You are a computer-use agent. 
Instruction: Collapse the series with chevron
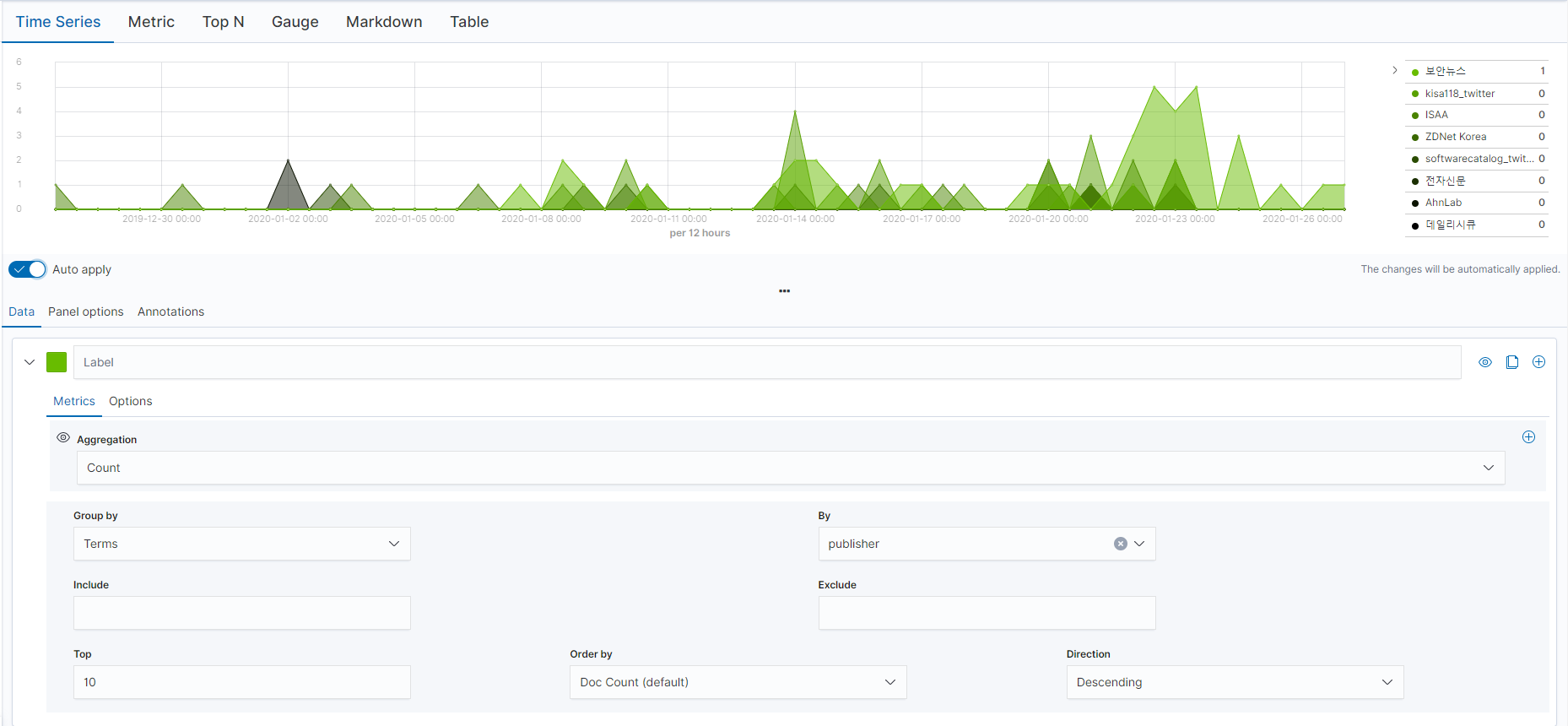30,362
